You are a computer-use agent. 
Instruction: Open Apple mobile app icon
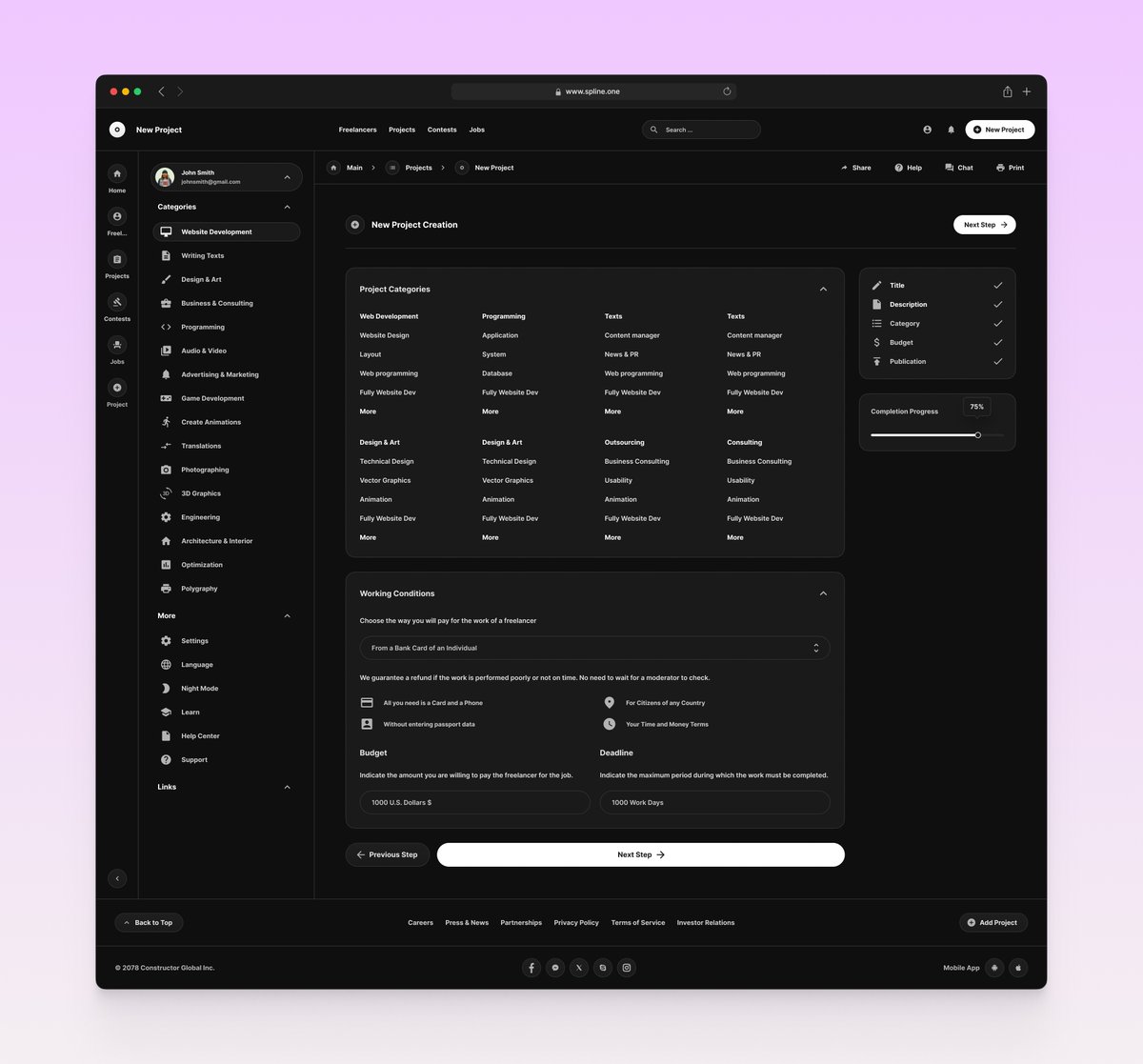[1018, 968]
